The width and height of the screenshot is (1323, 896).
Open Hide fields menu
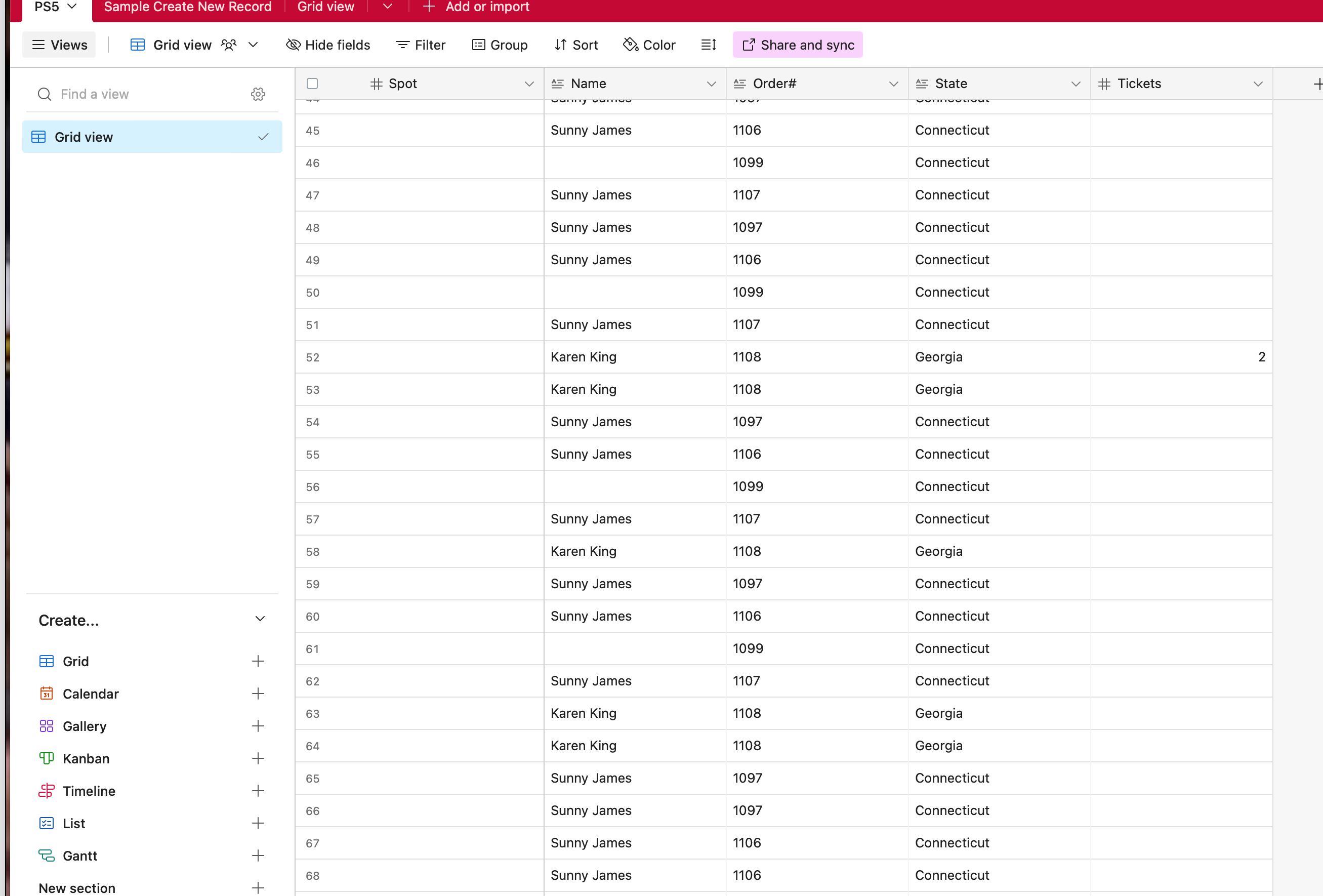click(x=328, y=45)
